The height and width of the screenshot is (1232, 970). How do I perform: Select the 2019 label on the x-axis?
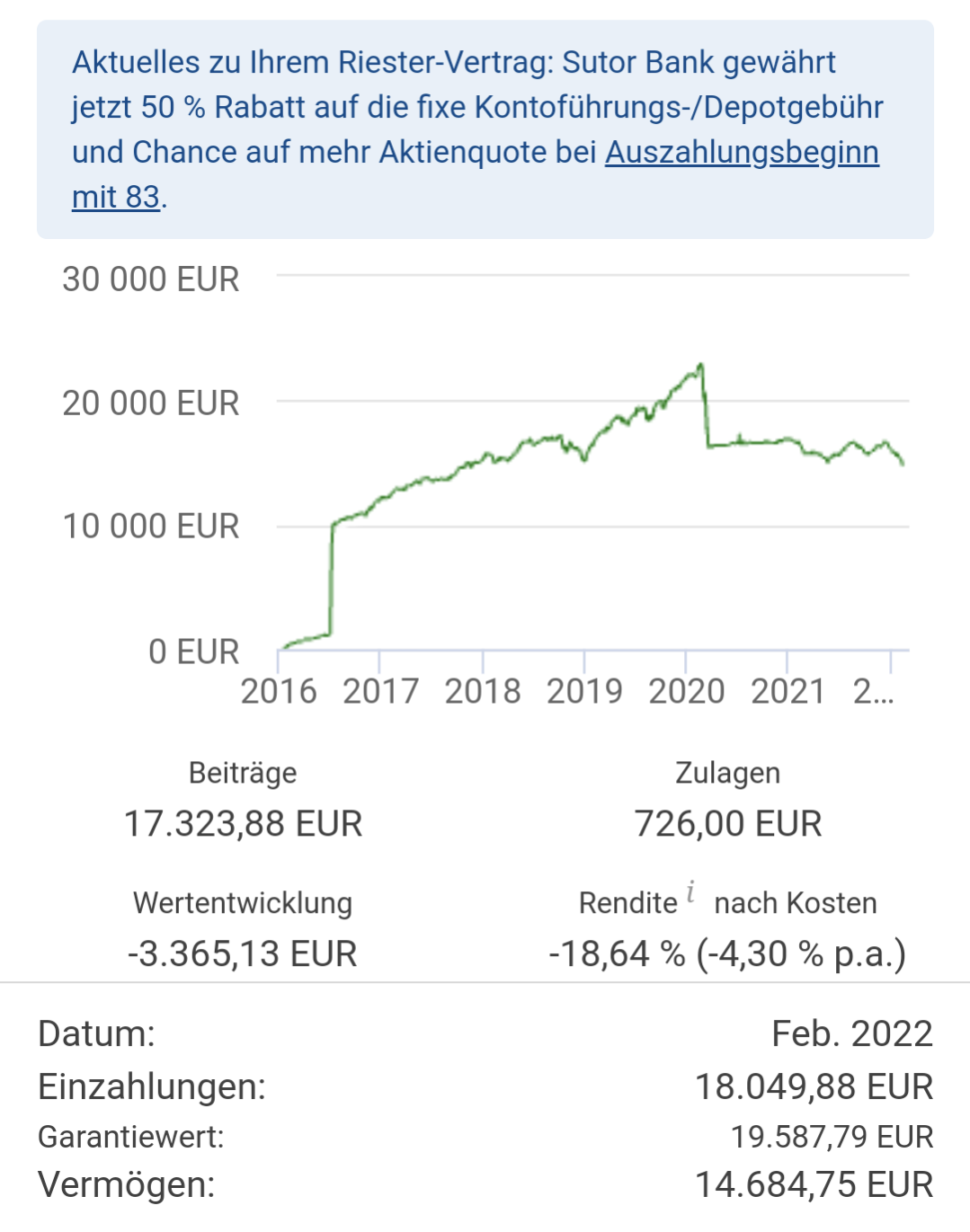pos(584,691)
